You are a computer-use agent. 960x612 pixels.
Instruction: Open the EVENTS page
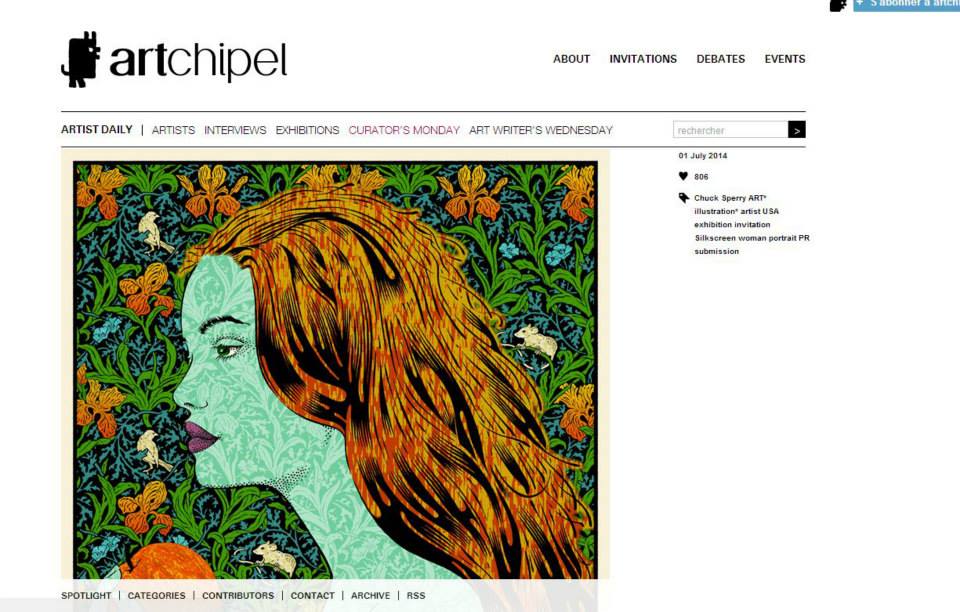(785, 59)
